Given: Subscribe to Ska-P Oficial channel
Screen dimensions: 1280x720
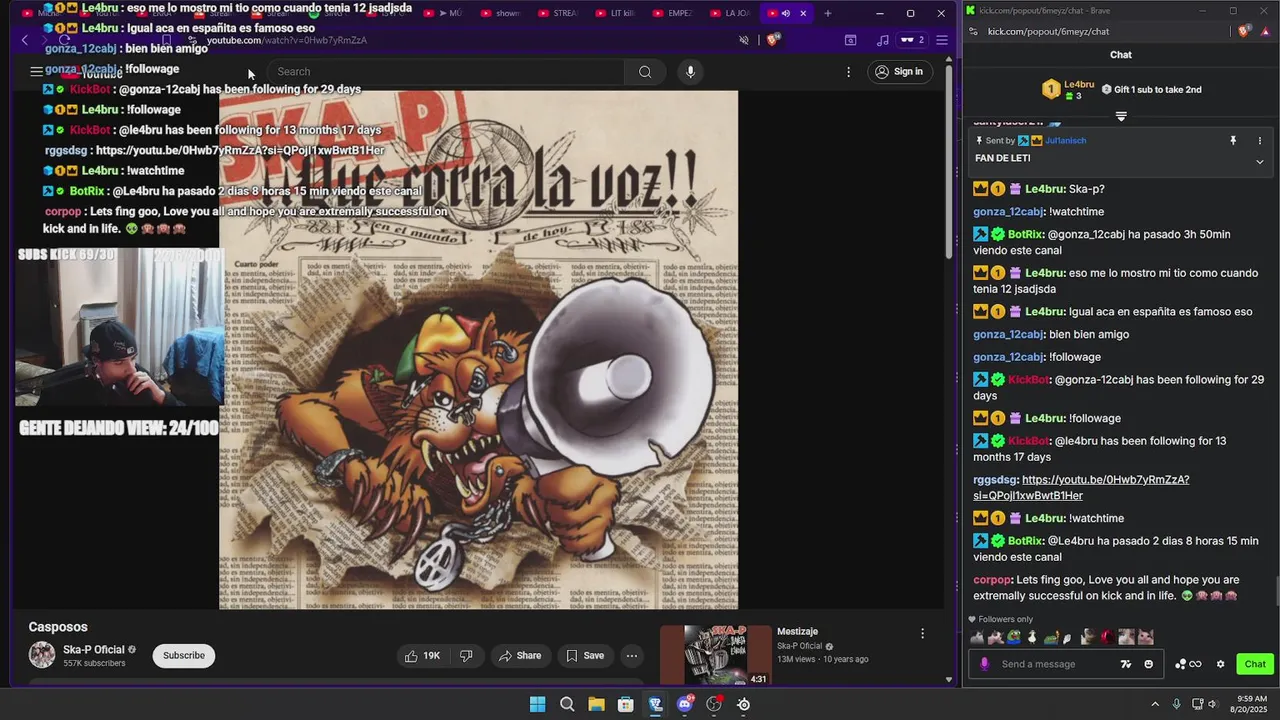Looking at the screenshot, I should (184, 656).
